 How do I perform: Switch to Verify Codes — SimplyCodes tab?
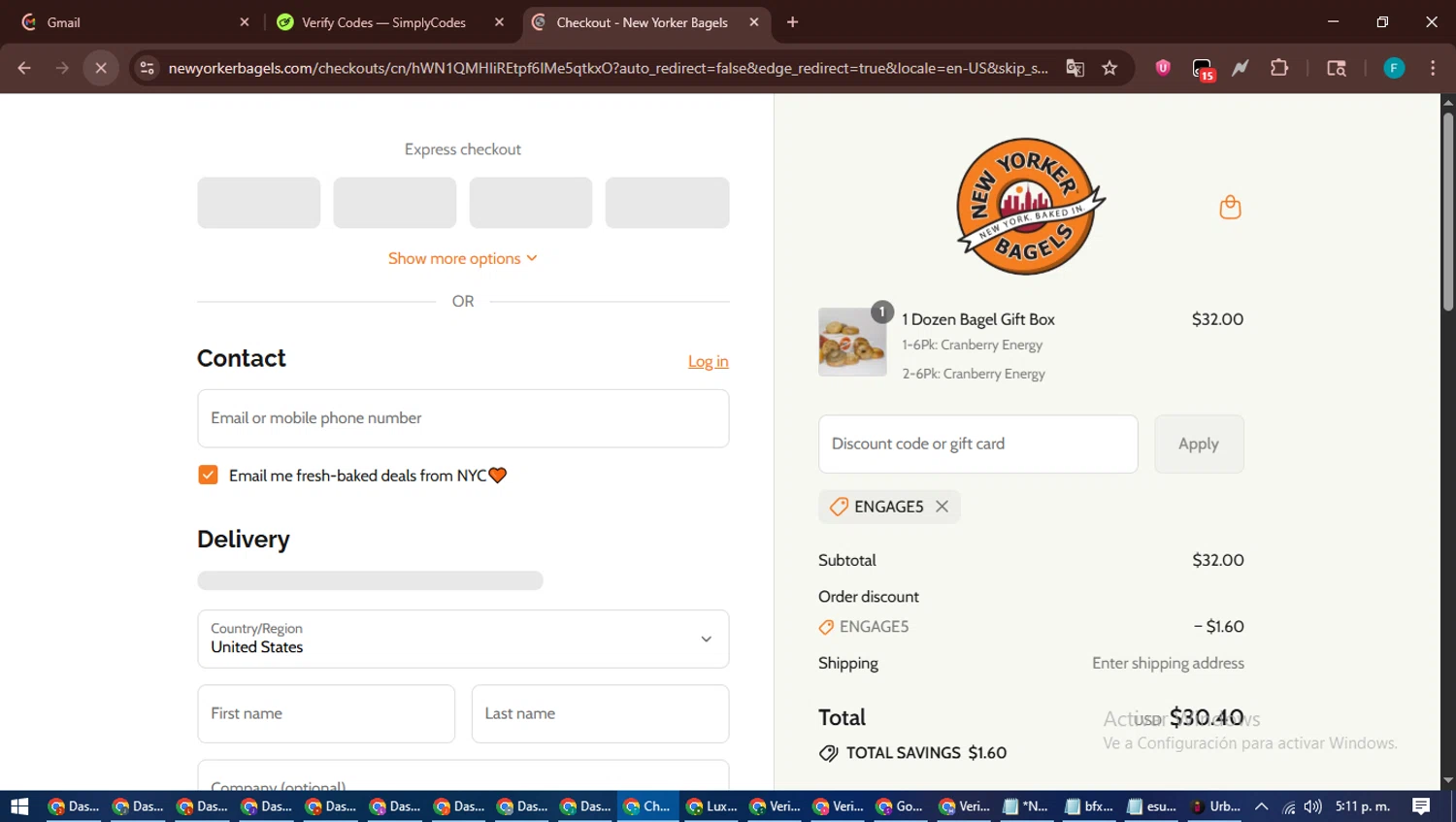(390, 22)
